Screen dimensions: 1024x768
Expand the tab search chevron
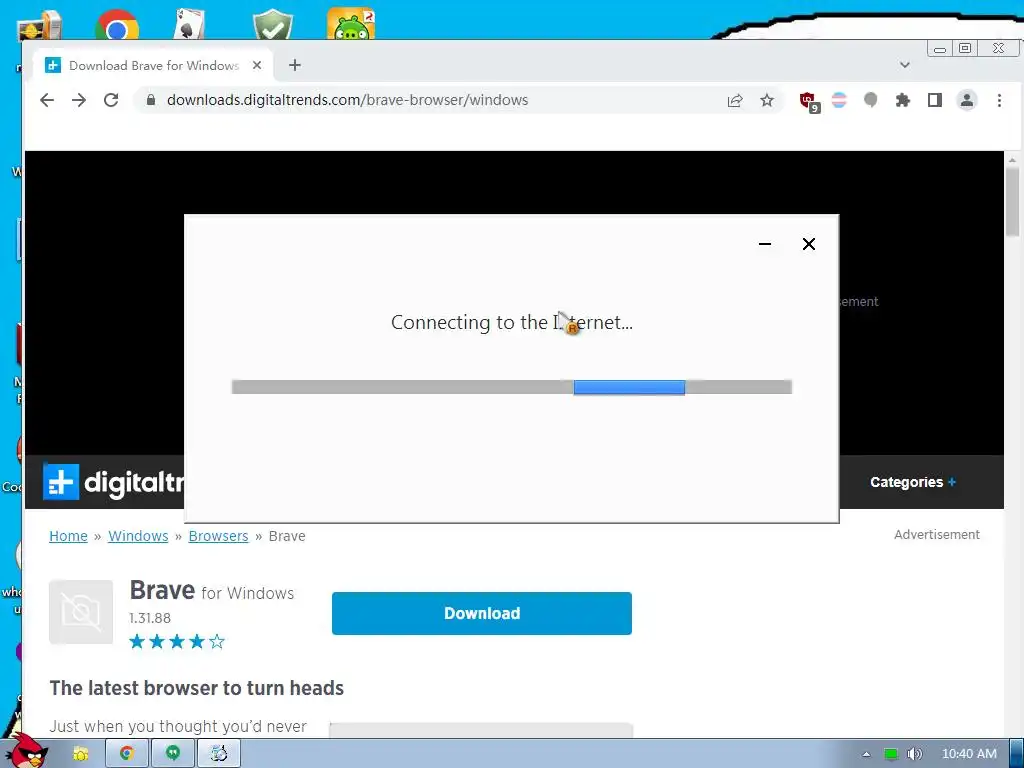tap(904, 65)
